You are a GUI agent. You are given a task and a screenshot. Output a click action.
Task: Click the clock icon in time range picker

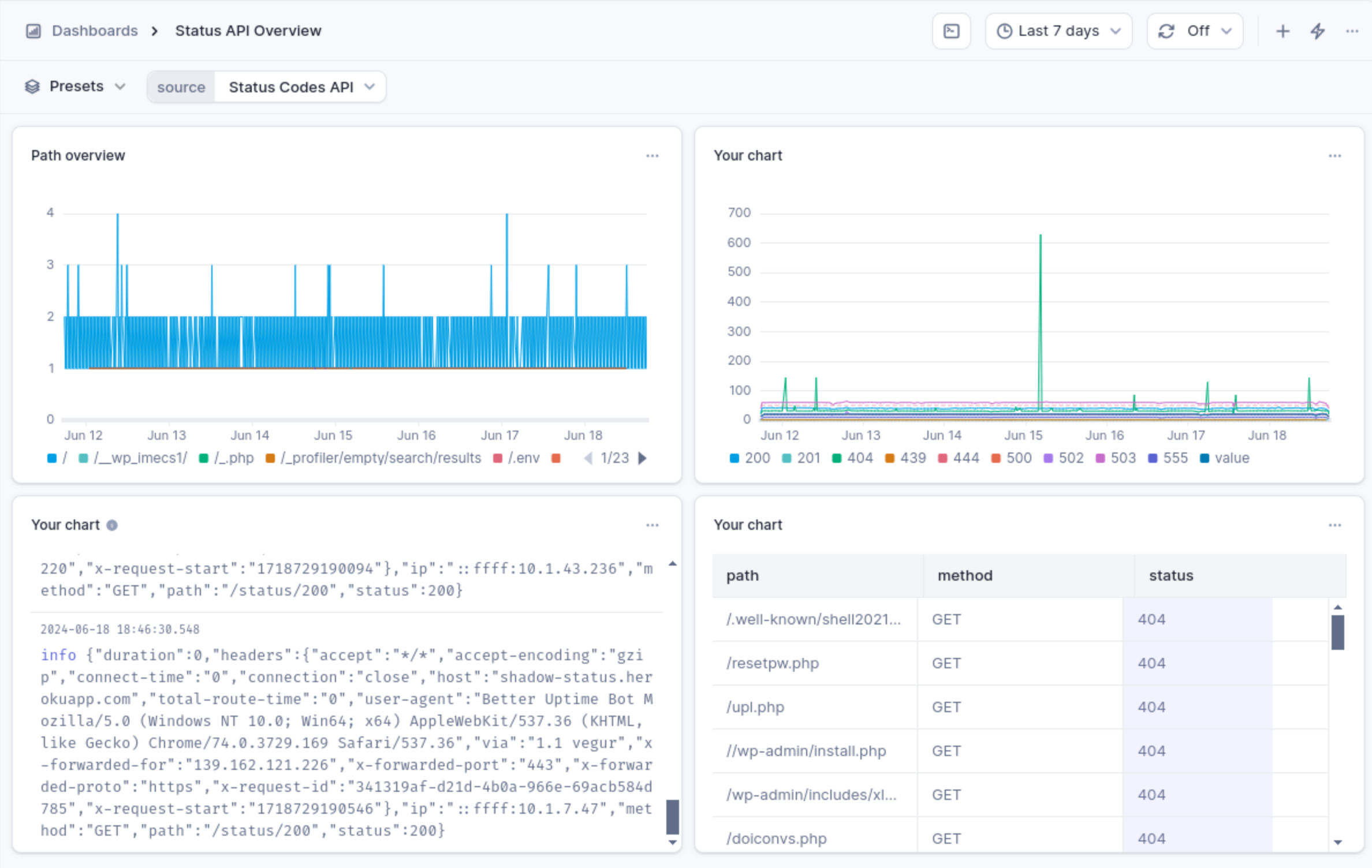tap(1005, 31)
